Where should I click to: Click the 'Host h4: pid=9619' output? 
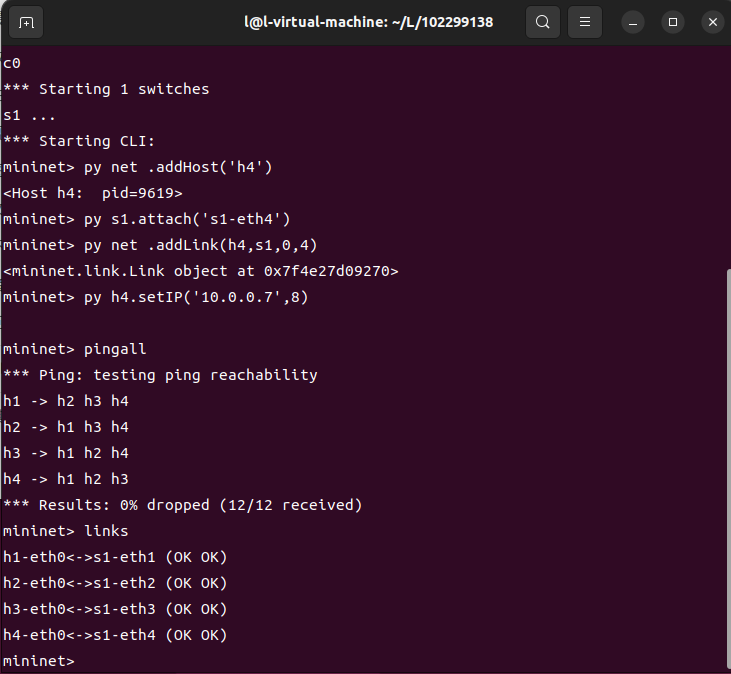[93, 193]
